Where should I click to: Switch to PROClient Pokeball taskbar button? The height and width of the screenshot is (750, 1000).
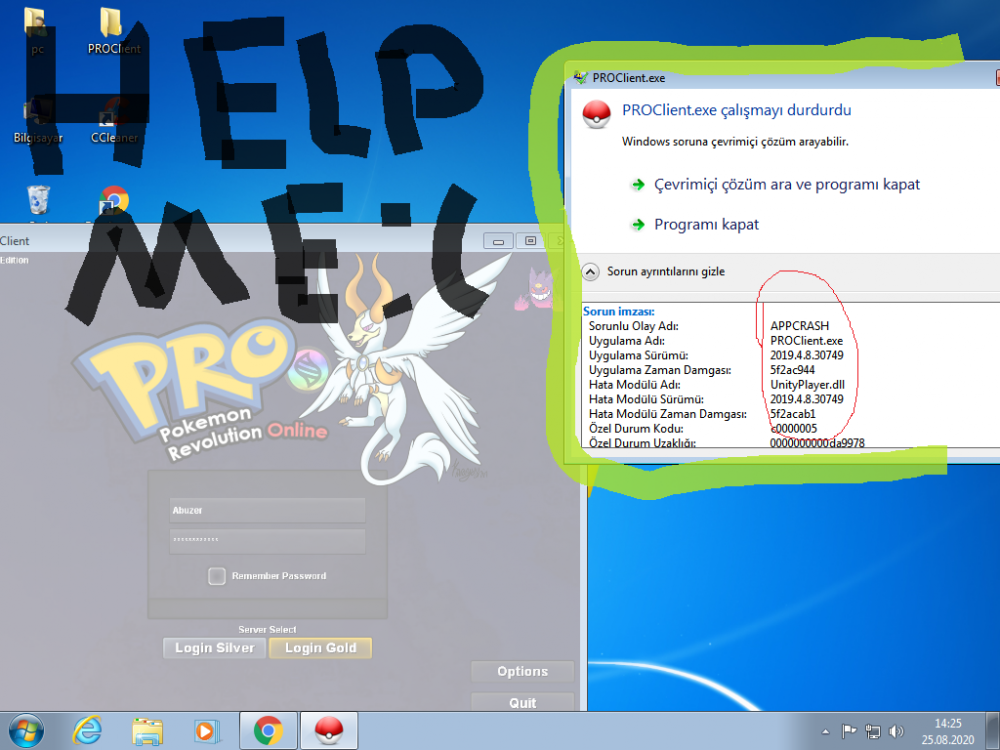[328, 731]
